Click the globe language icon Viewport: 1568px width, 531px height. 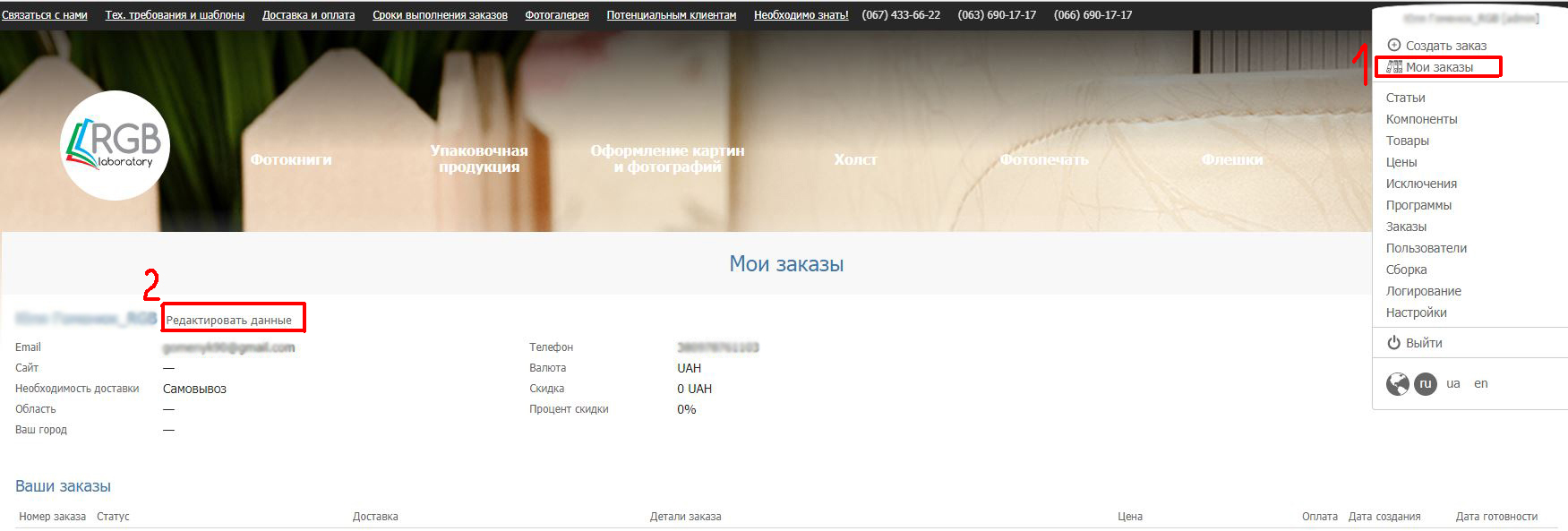point(1397,383)
